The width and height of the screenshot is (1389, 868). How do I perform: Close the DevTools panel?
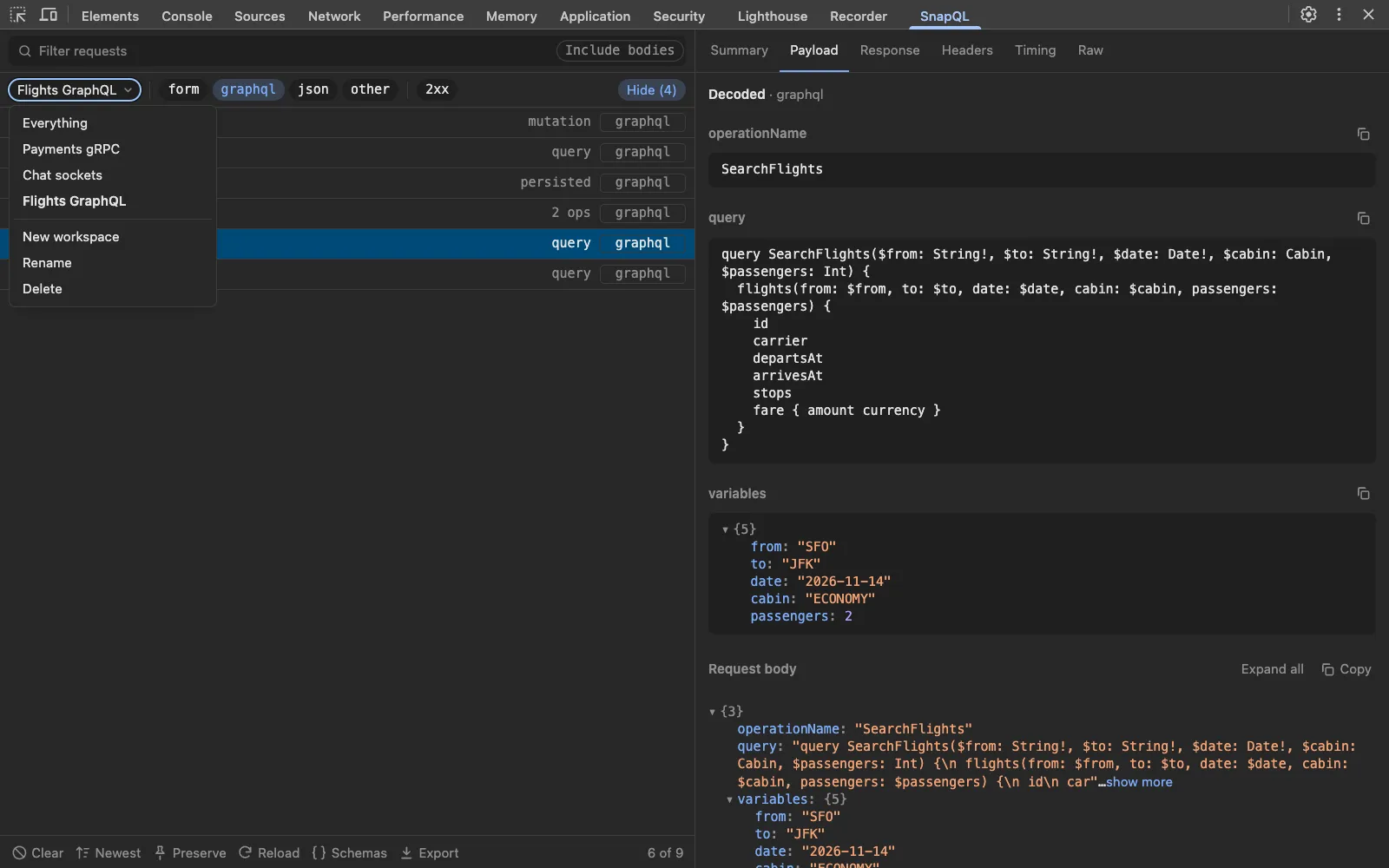(1368, 15)
